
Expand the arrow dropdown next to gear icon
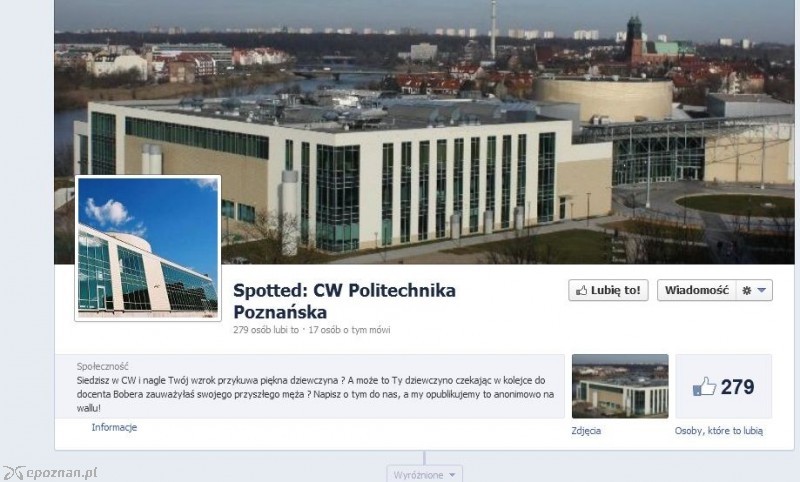pos(762,290)
